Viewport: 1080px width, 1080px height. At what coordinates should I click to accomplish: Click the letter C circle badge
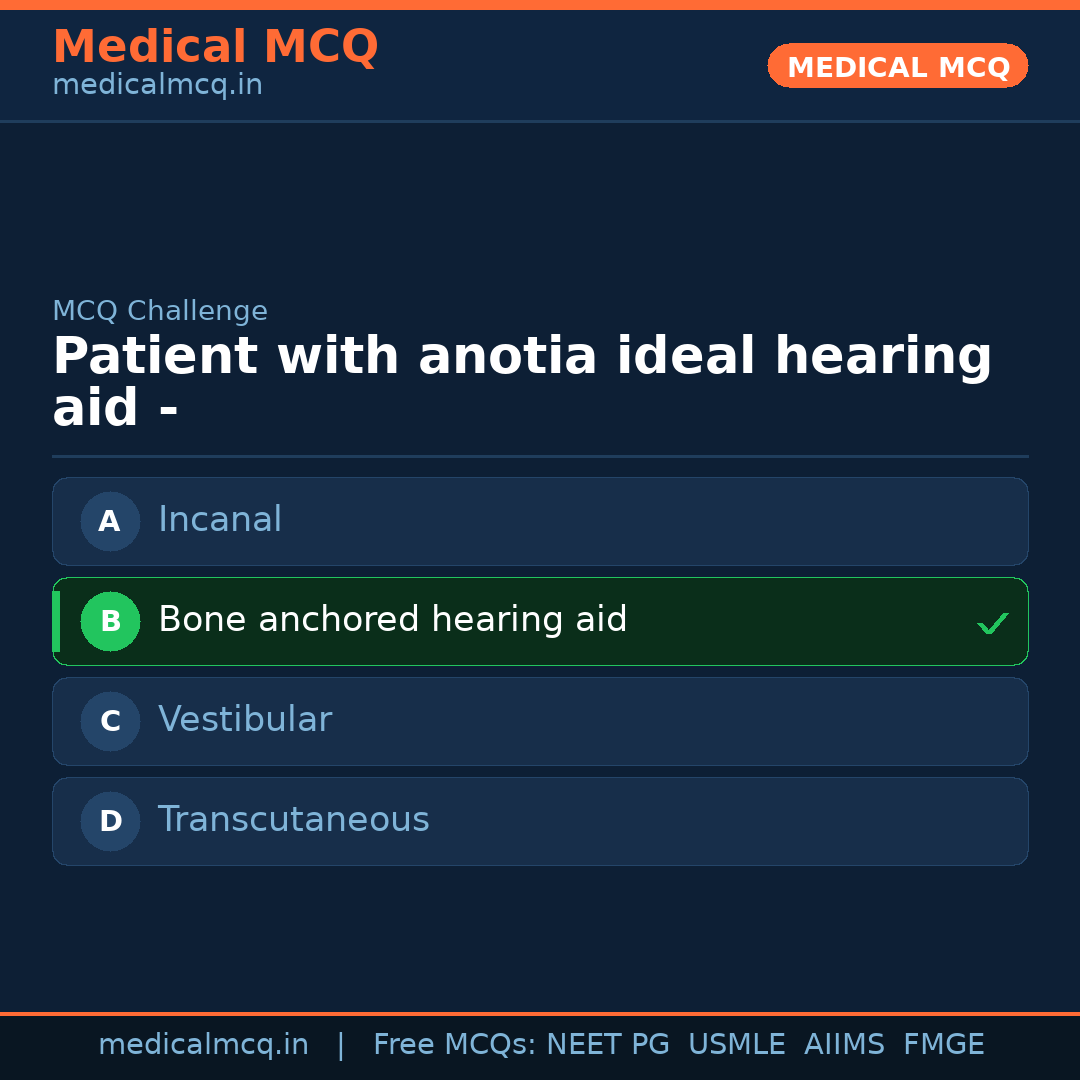[x=110, y=721]
